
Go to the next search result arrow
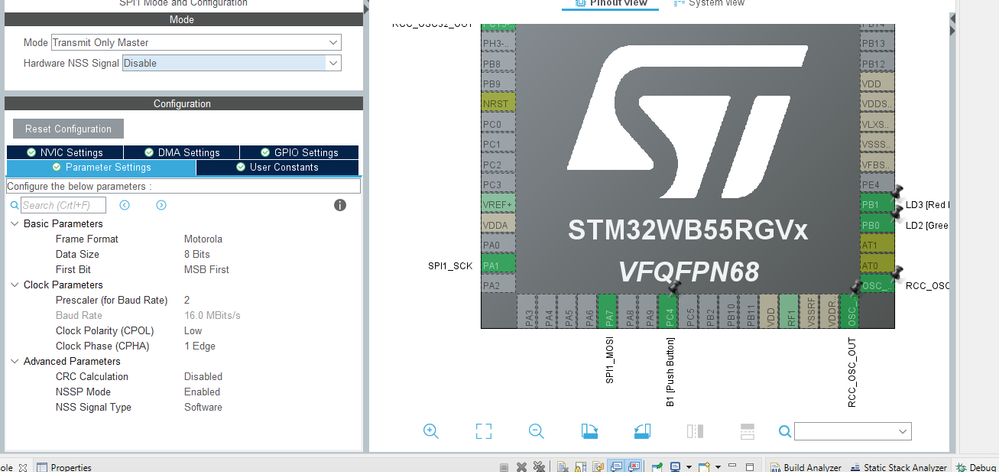coord(161,205)
